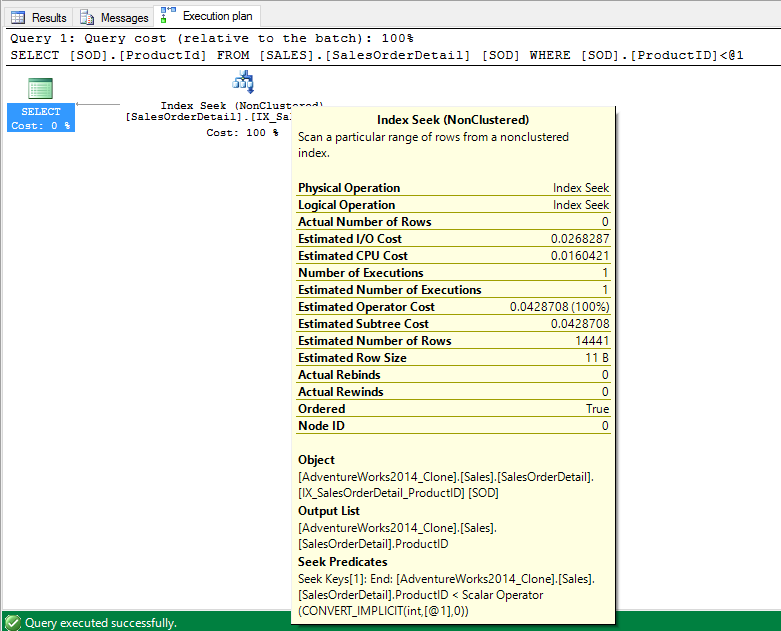
Task: Click the Number of Executions row
Action: click(453, 272)
